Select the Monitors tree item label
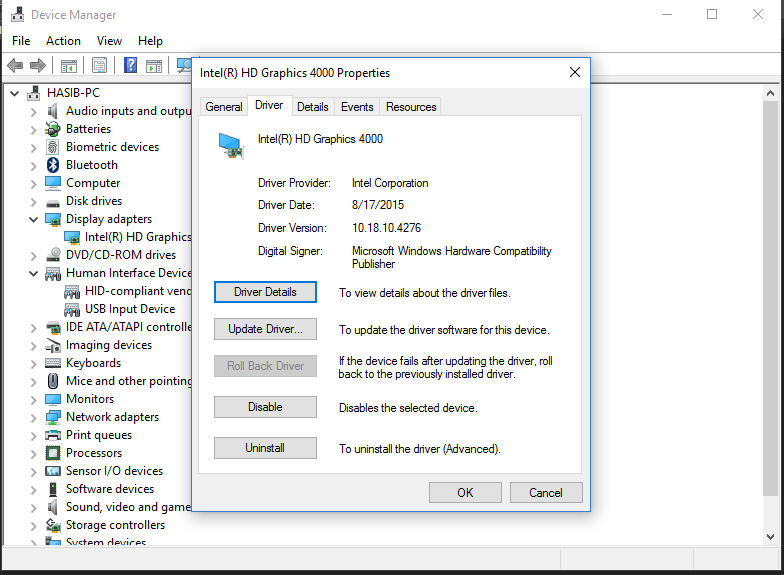The width and height of the screenshot is (784, 575). (90, 399)
